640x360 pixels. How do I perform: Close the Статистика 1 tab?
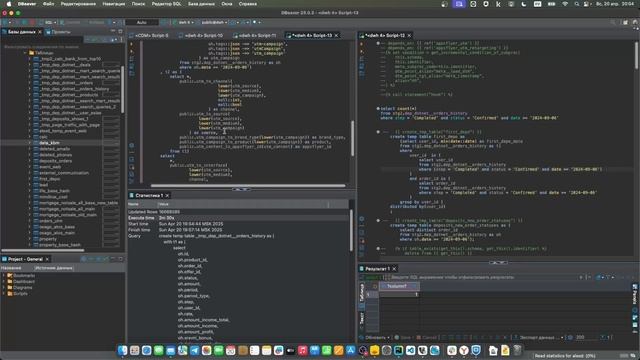(x=167, y=196)
